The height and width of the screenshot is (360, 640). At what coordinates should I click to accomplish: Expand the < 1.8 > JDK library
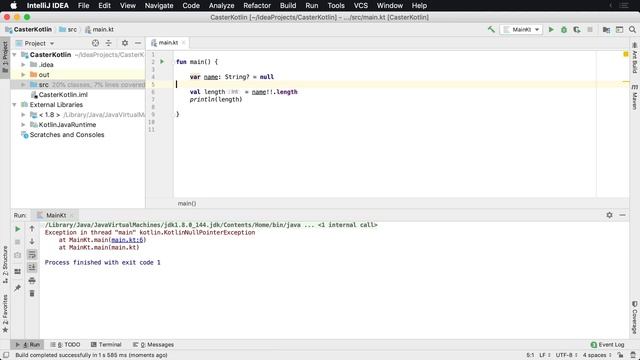(23, 115)
